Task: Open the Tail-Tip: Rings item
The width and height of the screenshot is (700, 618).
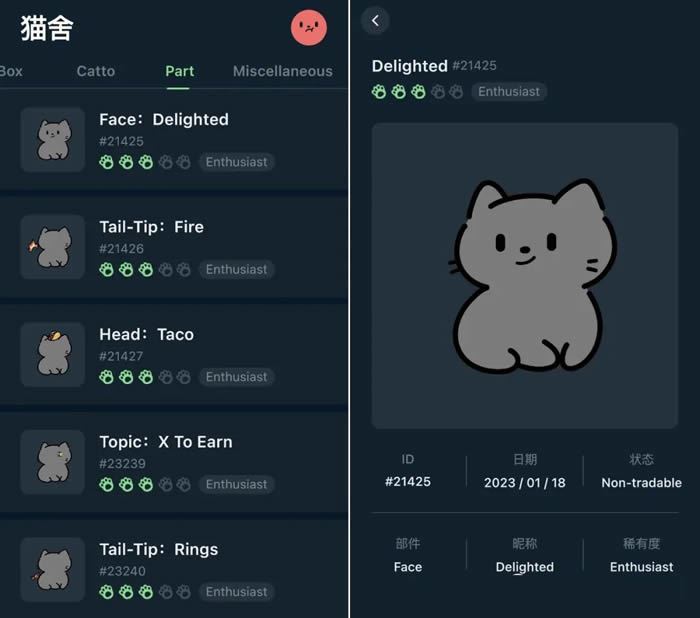Action: (174, 569)
